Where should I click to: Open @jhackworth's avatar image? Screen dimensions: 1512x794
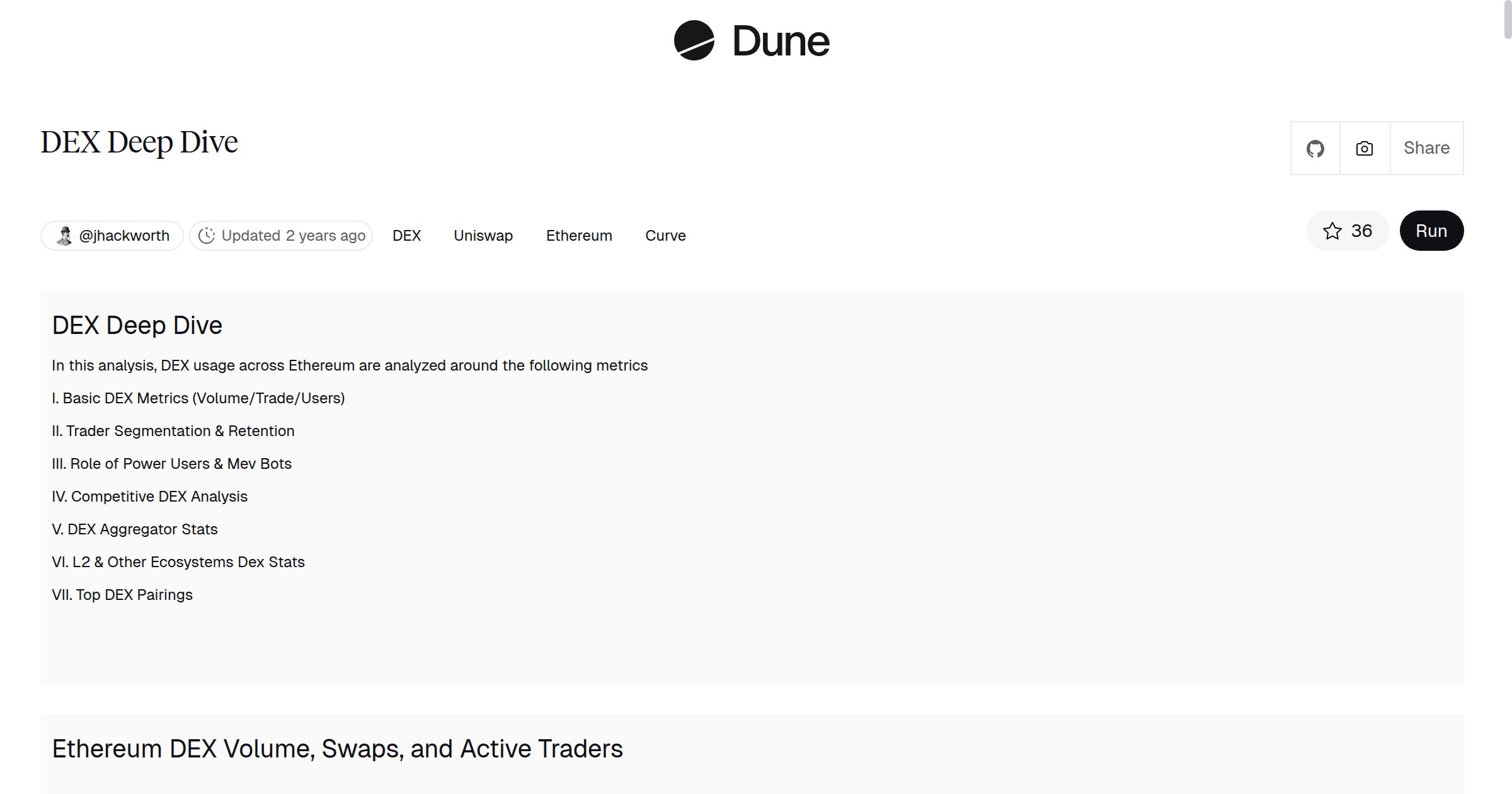[64, 235]
